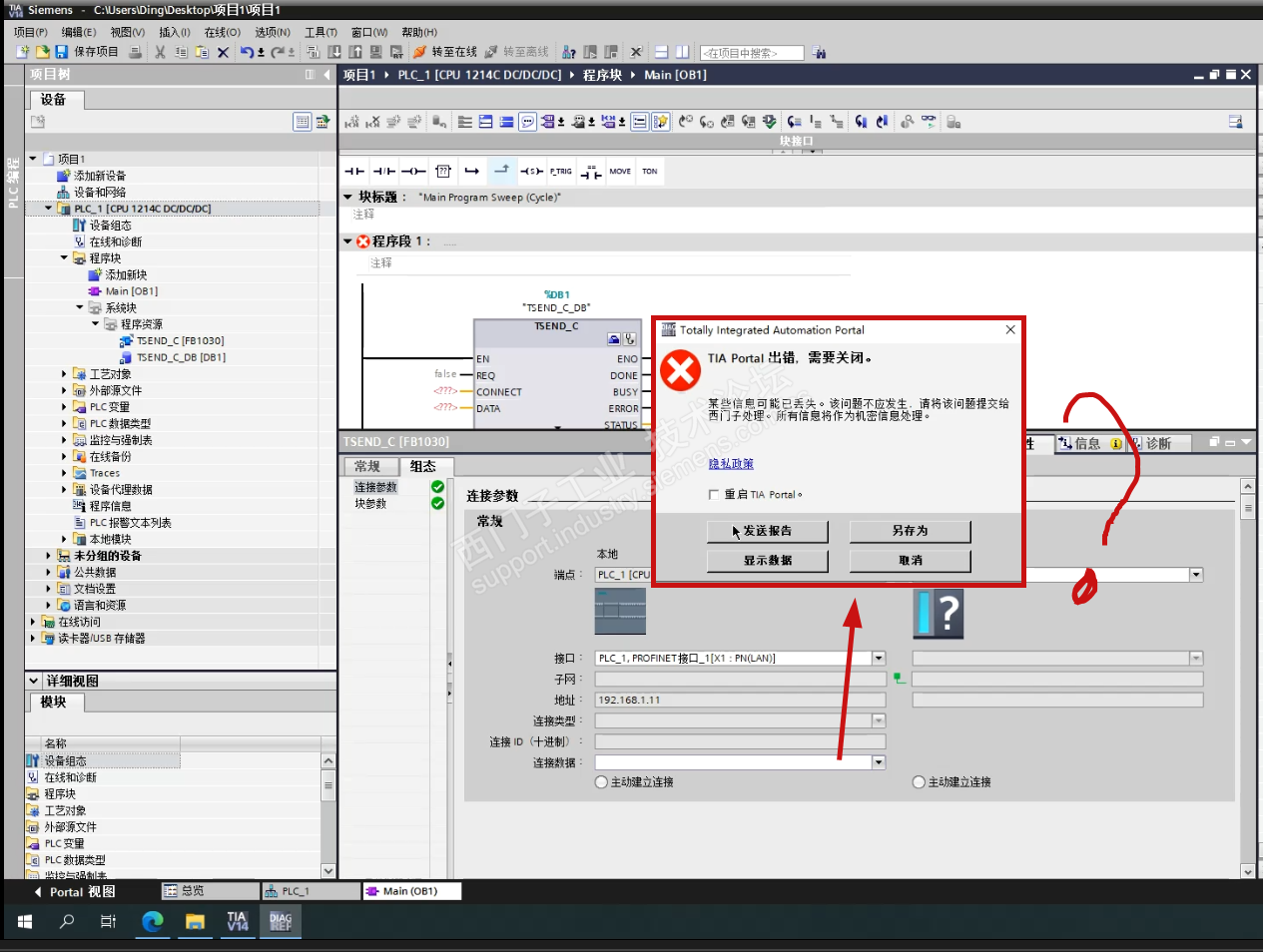Screen dimensions: 1263x952
Task: Click the detail view list vertical scrollbar
Action: click(328, 815)
